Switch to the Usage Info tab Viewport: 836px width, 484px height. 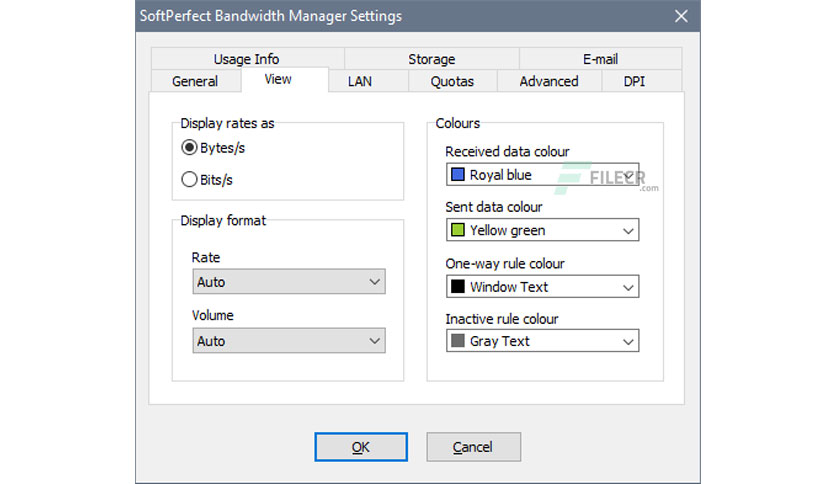[247, 59]
